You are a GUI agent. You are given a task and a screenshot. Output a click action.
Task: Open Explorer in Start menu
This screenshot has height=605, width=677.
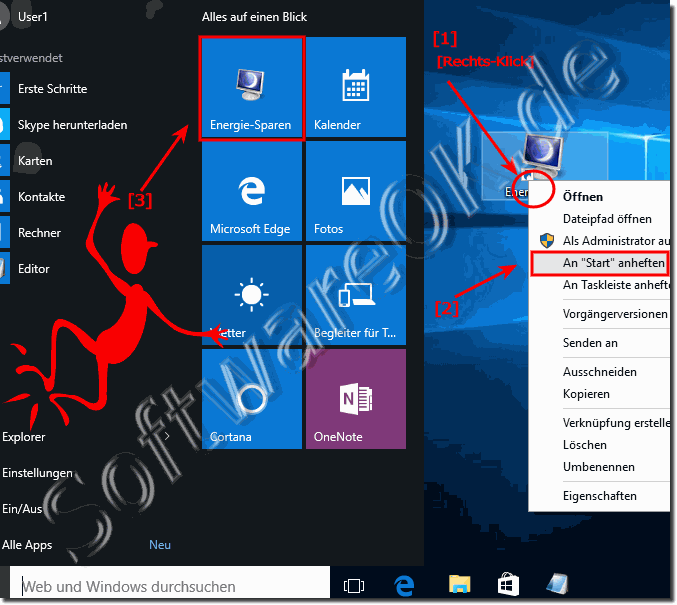click(23, 437)
